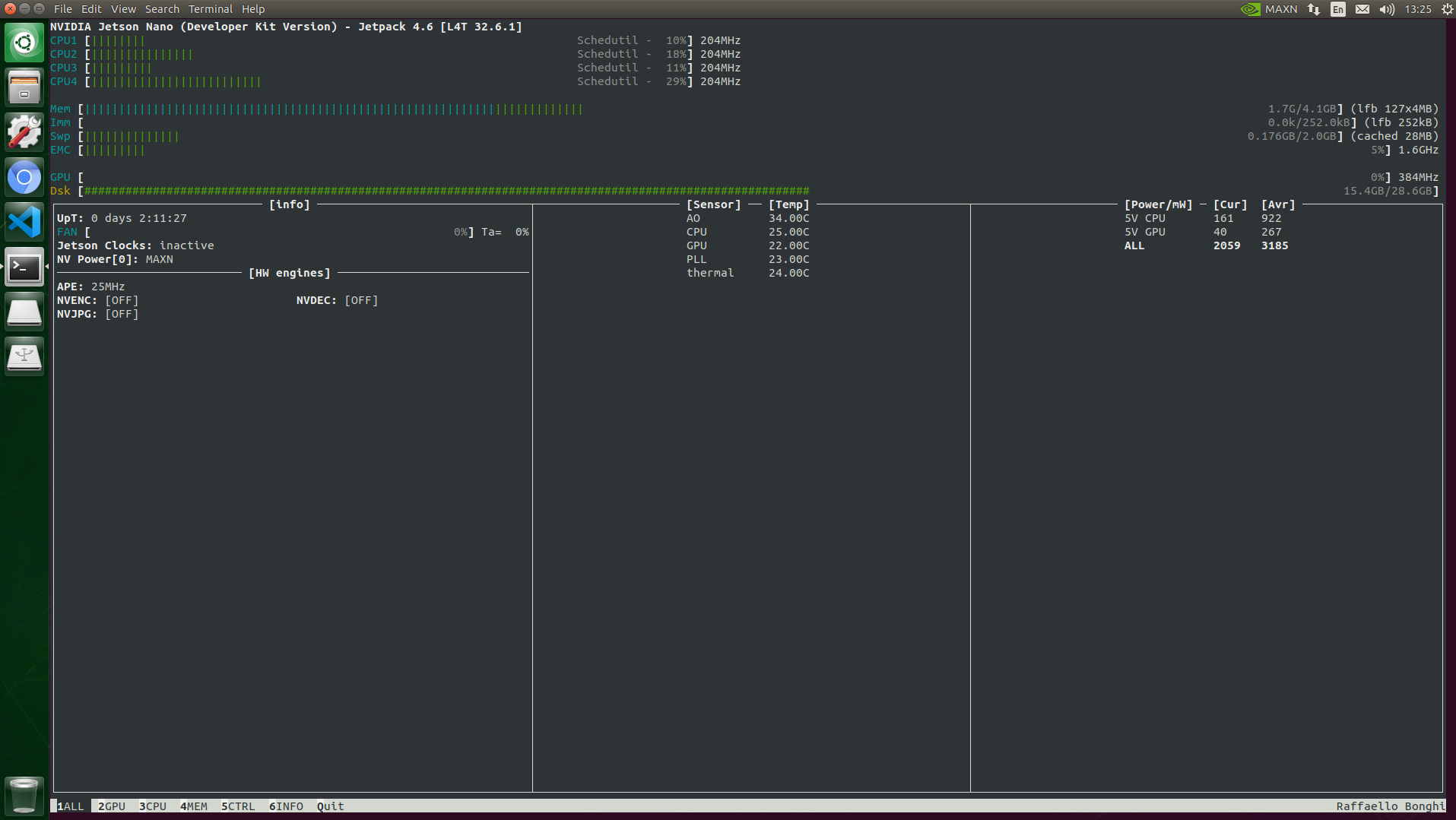Click the PLL sensor 23.00C value
1456x820 pixels.
(x=788, y=259)
